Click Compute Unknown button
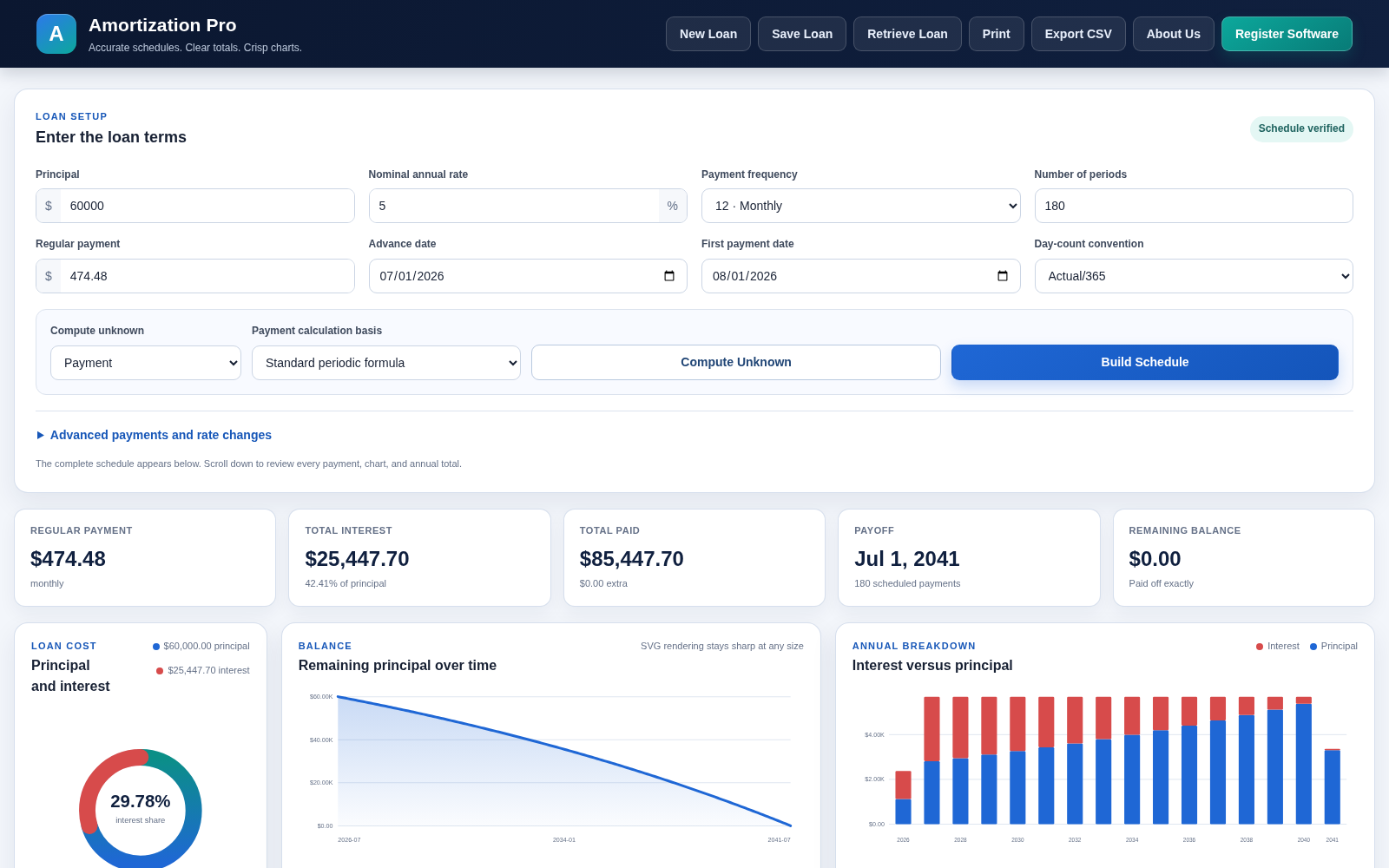The width and height of the screenshot is (1389, 868). (x=736, y=362)
